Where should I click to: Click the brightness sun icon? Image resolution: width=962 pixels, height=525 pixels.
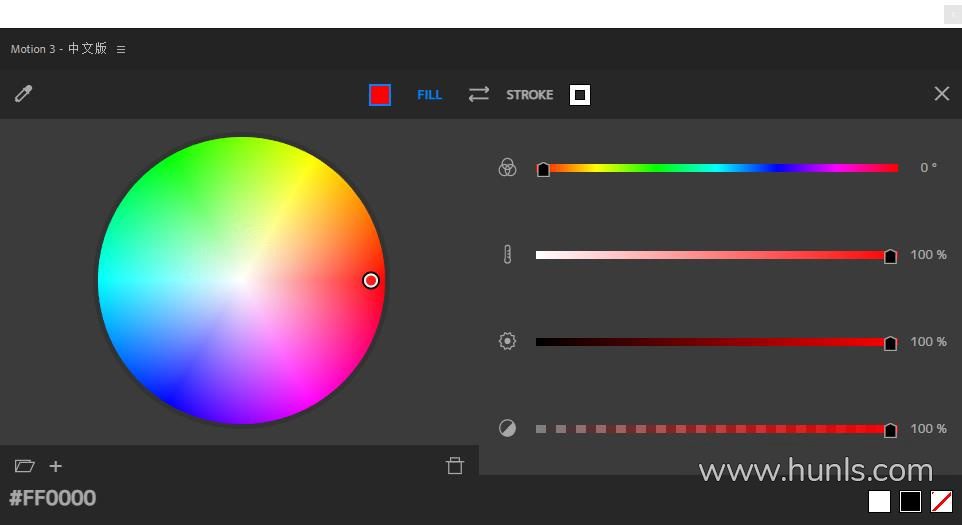pos(507,341)
